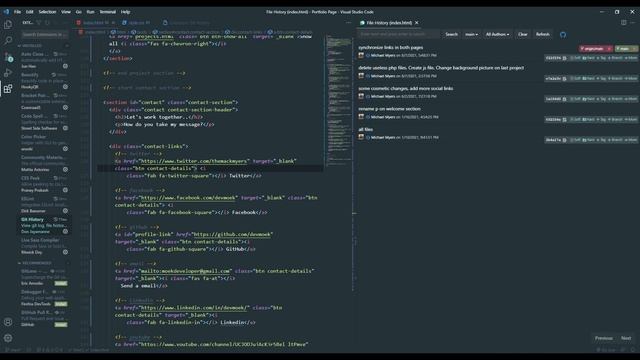Image resolution: width=640 pixels, height=360 pixels.
Task: Select the Live Sass Compiler extension entry
Action: [x=44, y=246]
